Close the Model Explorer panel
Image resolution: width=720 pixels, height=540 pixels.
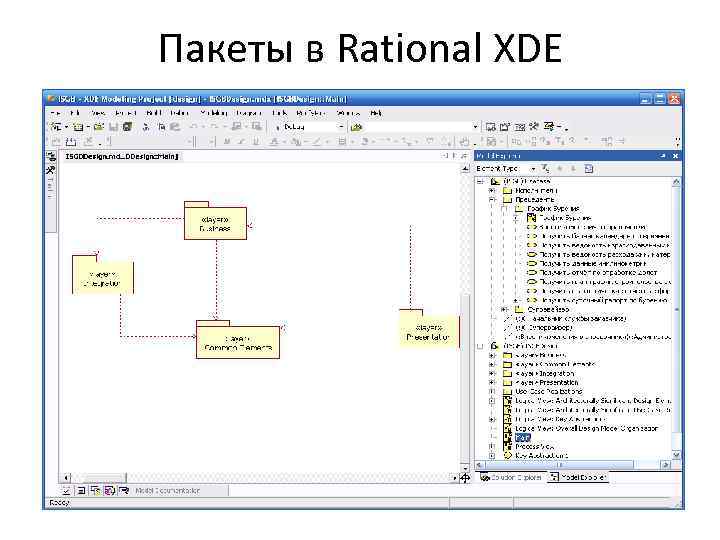pos(675,156)
